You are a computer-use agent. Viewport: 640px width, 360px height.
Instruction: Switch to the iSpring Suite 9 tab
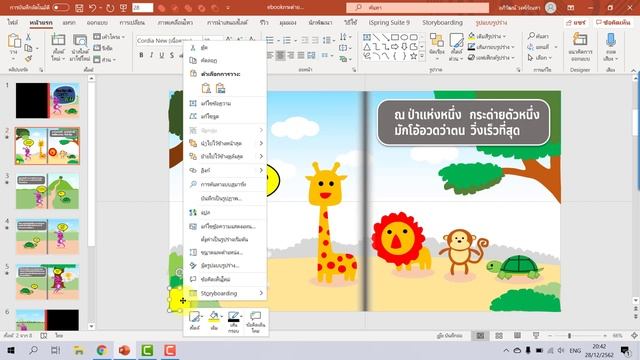[x=389, y=22]
